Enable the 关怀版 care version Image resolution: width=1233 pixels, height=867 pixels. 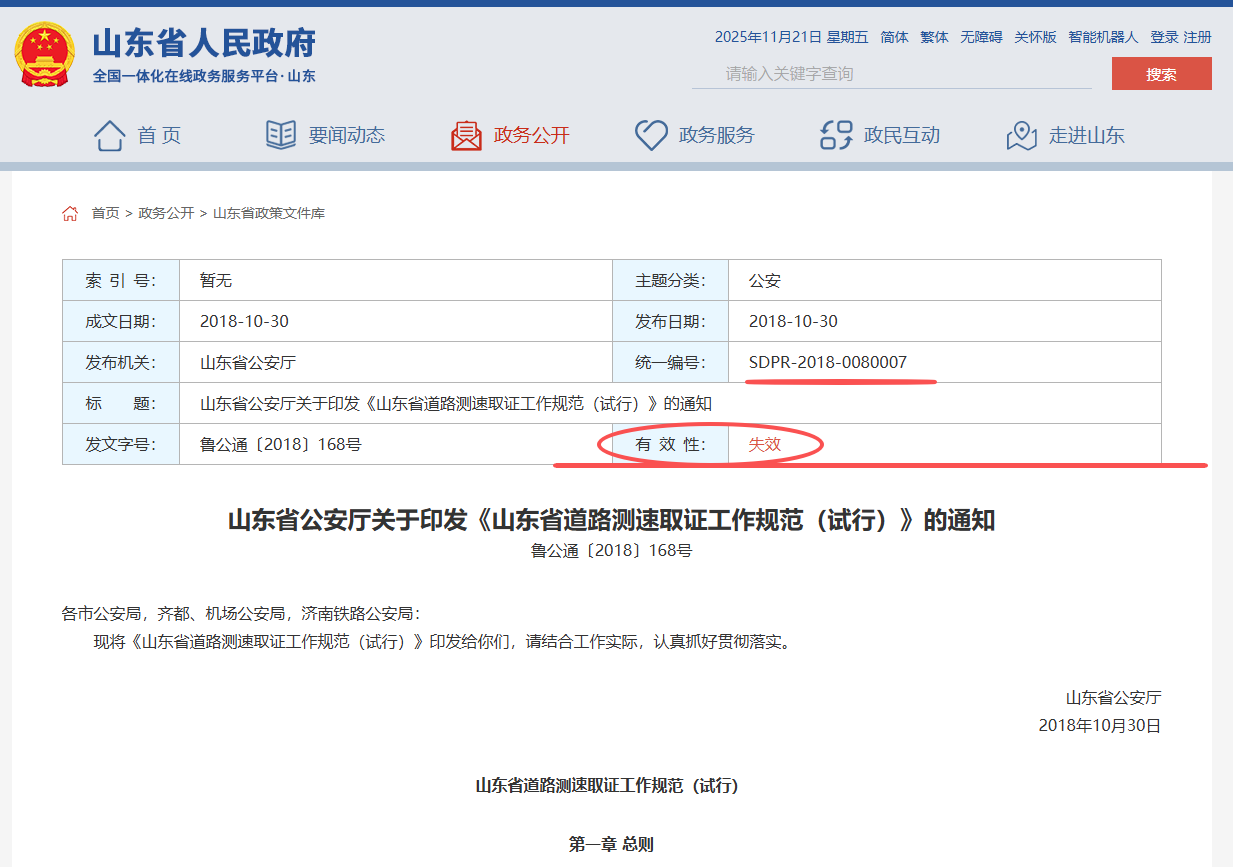[1035, 37]
